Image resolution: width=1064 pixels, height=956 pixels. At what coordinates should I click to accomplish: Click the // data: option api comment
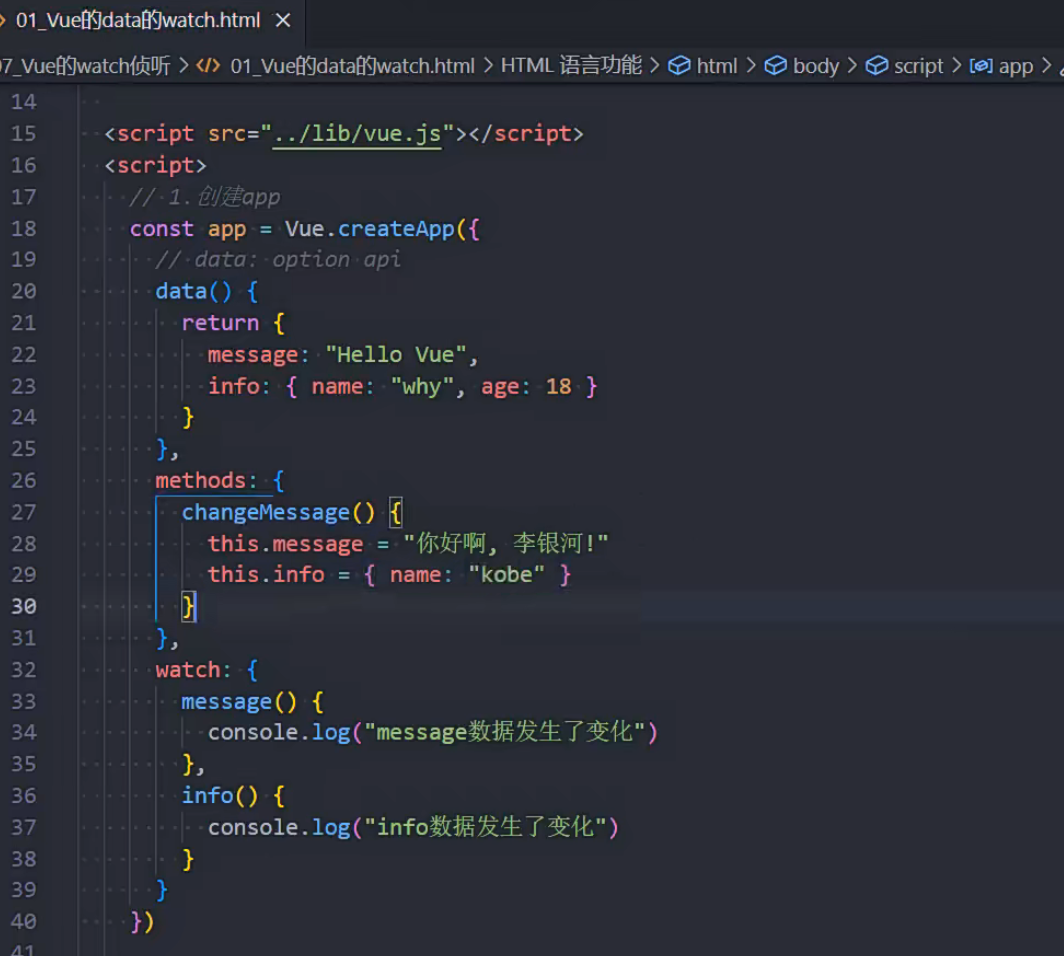(278, 260)
